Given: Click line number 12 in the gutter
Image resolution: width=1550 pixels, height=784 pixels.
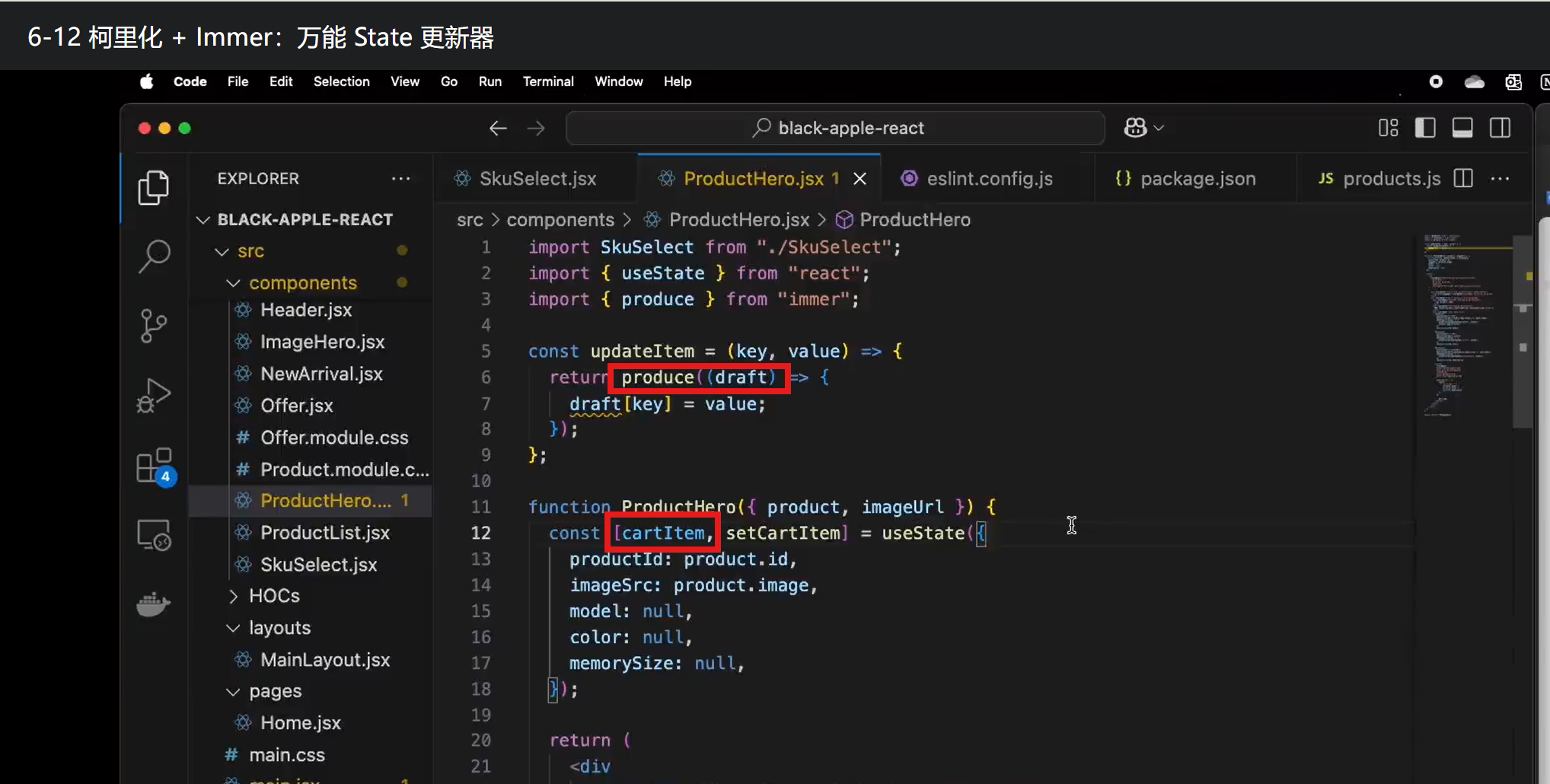Looking at the screenshot, I should [481, 533].
